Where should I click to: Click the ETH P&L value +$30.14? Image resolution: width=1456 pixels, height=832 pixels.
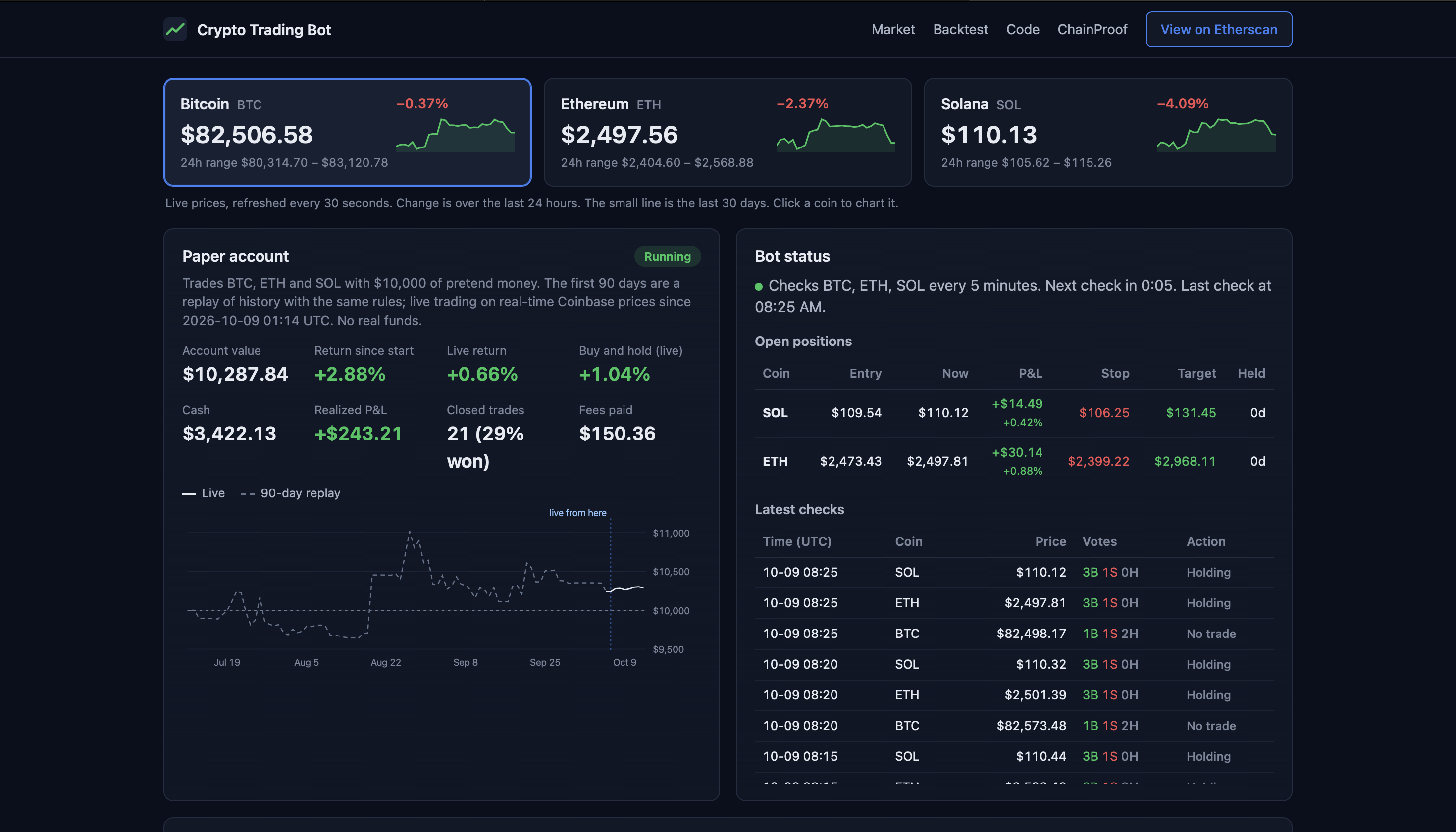click(1017, 452)
